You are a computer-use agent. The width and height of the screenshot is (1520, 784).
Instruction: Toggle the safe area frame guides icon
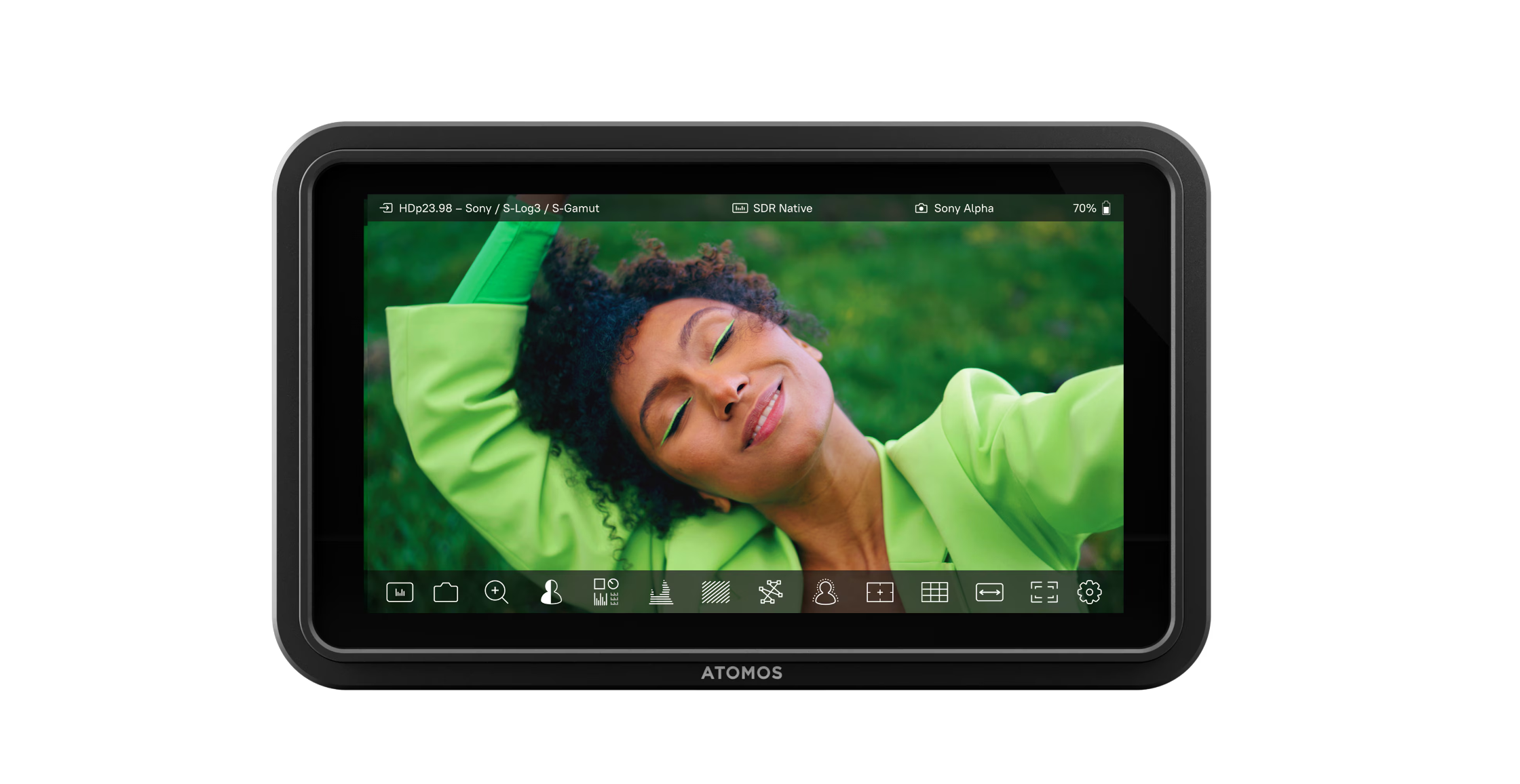point(1044,592)
